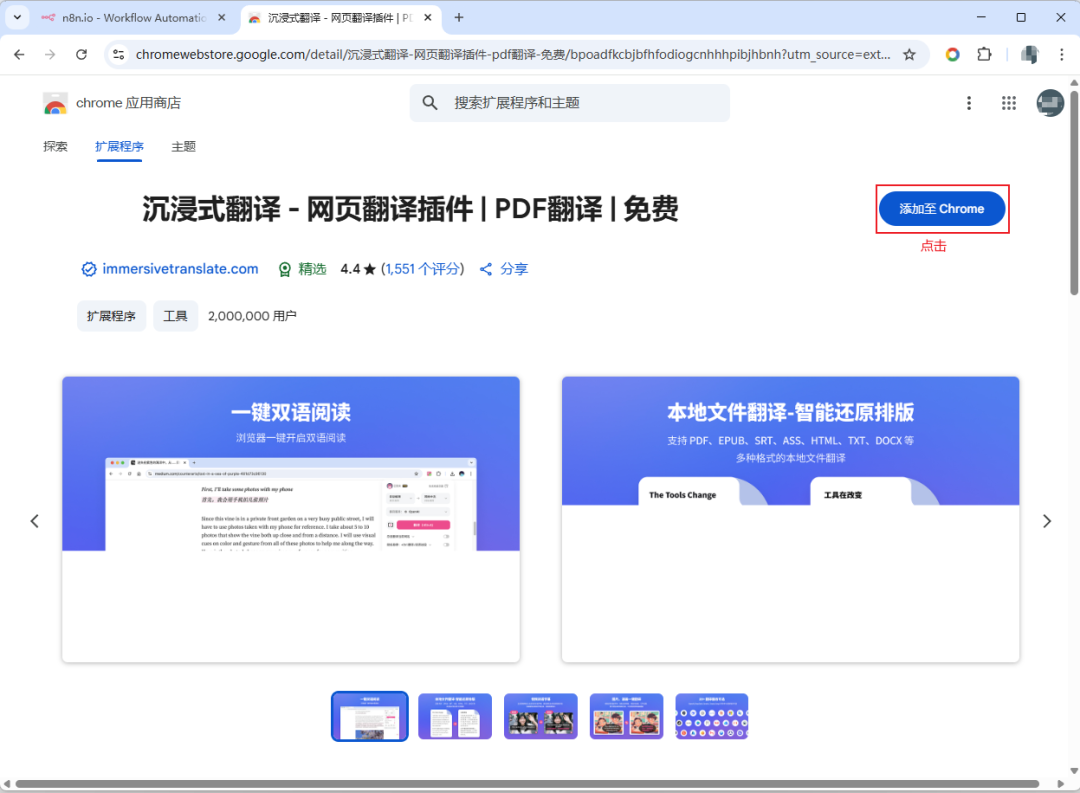Select the 扩展程序 tab
Image resolution: width=1080 pixels, height=793 pixels.
(119, 147)
